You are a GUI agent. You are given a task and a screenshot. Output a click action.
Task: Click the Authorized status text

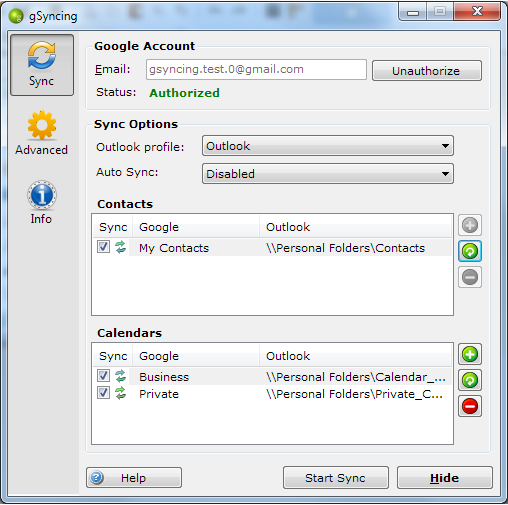(184, 93)
